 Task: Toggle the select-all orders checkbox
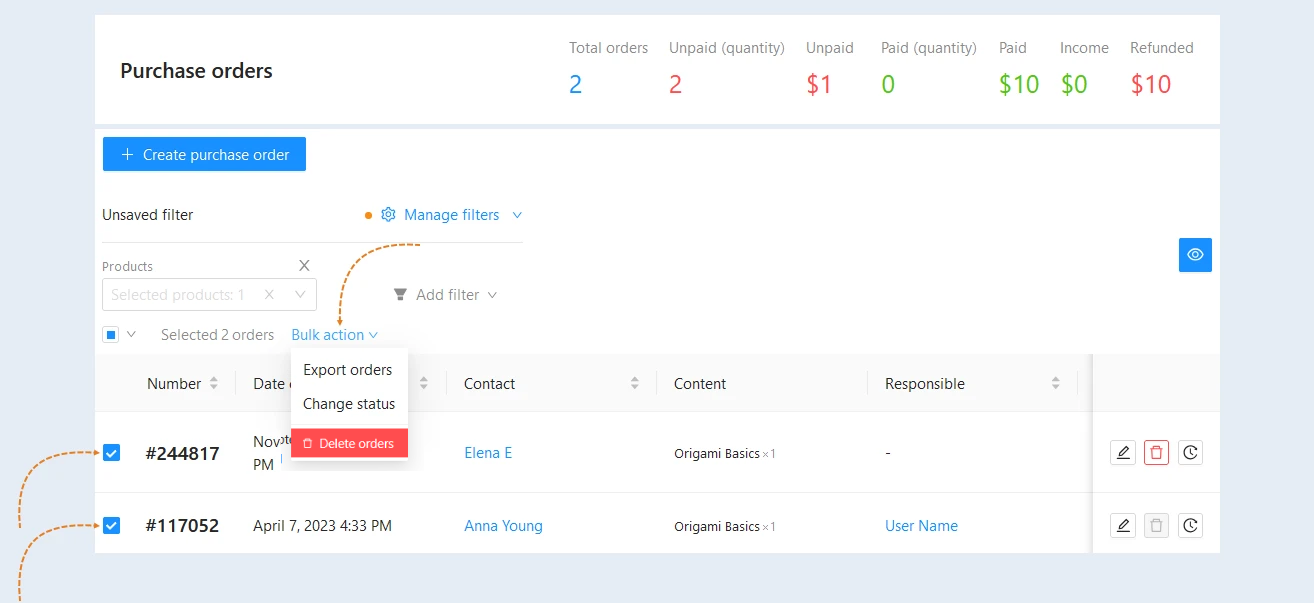111,335
